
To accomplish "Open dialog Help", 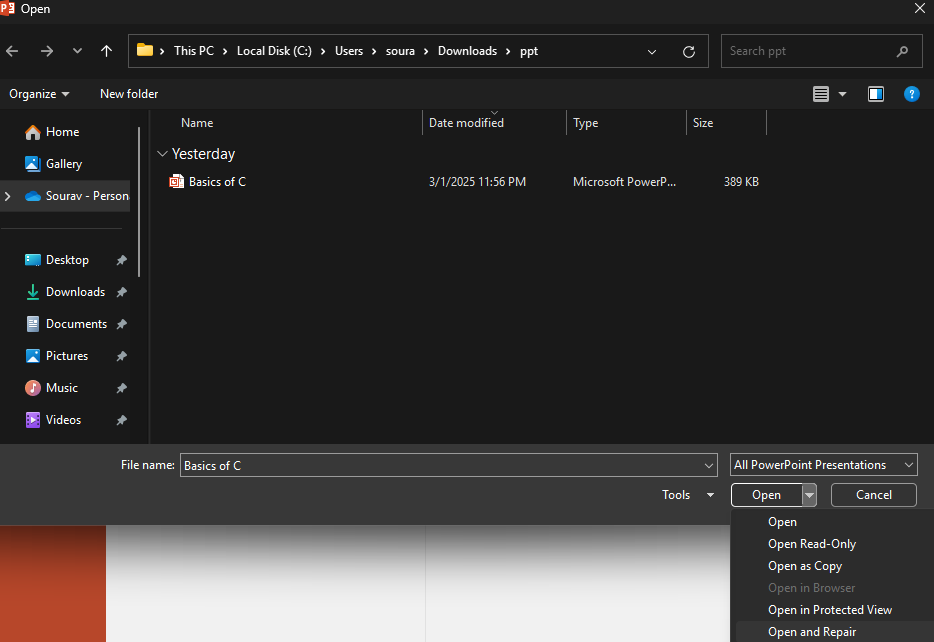I will (x=911, y=94).
